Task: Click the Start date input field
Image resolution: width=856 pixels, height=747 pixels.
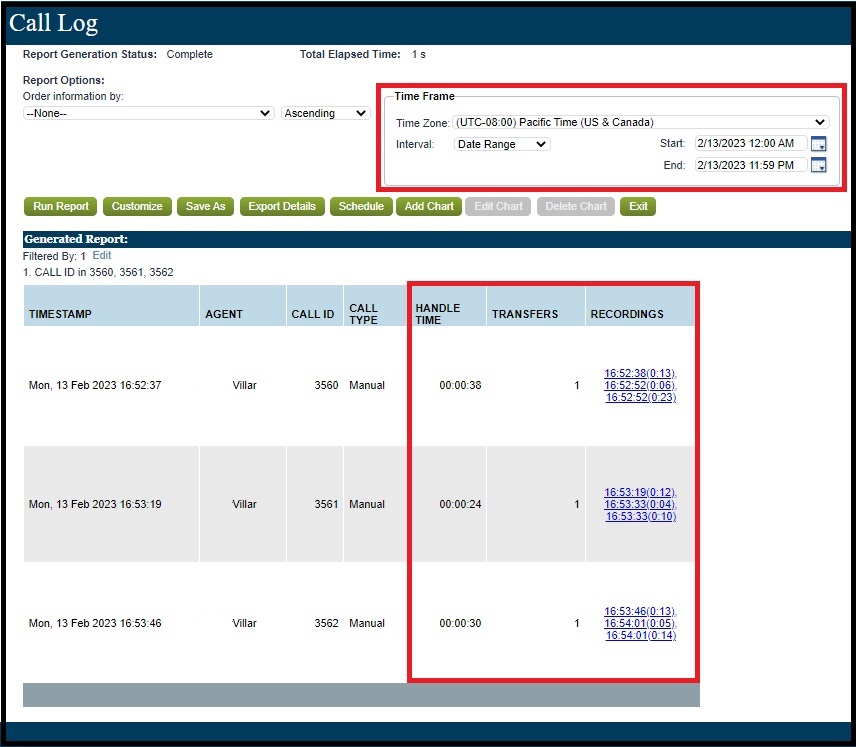Action: [x=751, y=143]
